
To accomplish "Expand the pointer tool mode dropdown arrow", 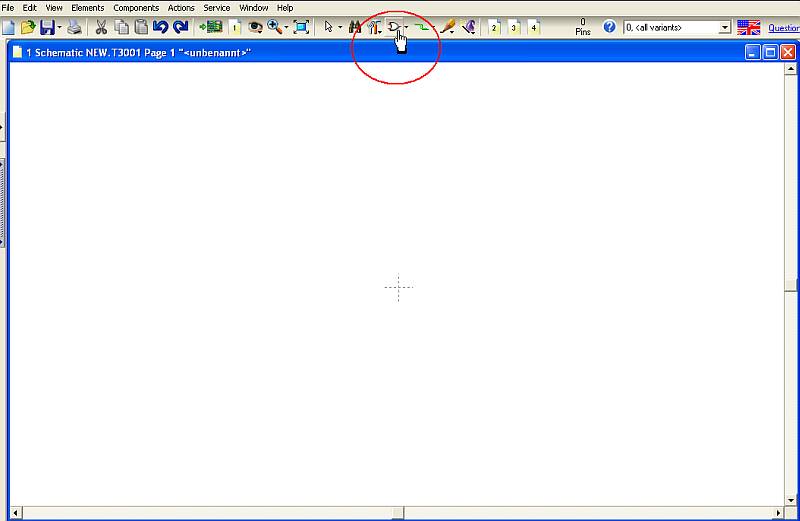I will click(340, 28).
